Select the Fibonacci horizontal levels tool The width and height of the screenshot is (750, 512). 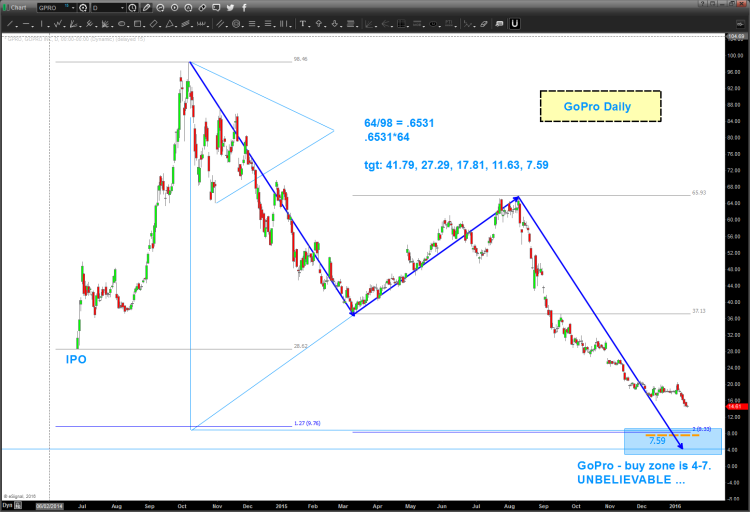pos(252,23)
